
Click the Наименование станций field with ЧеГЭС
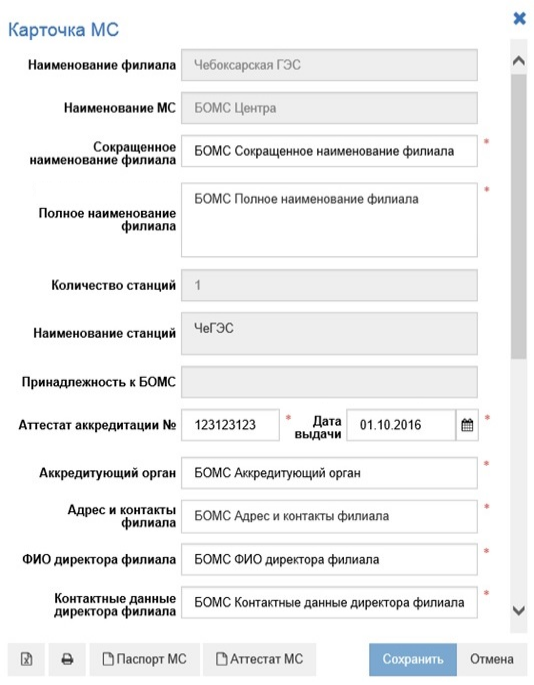(x=329, y=333)
